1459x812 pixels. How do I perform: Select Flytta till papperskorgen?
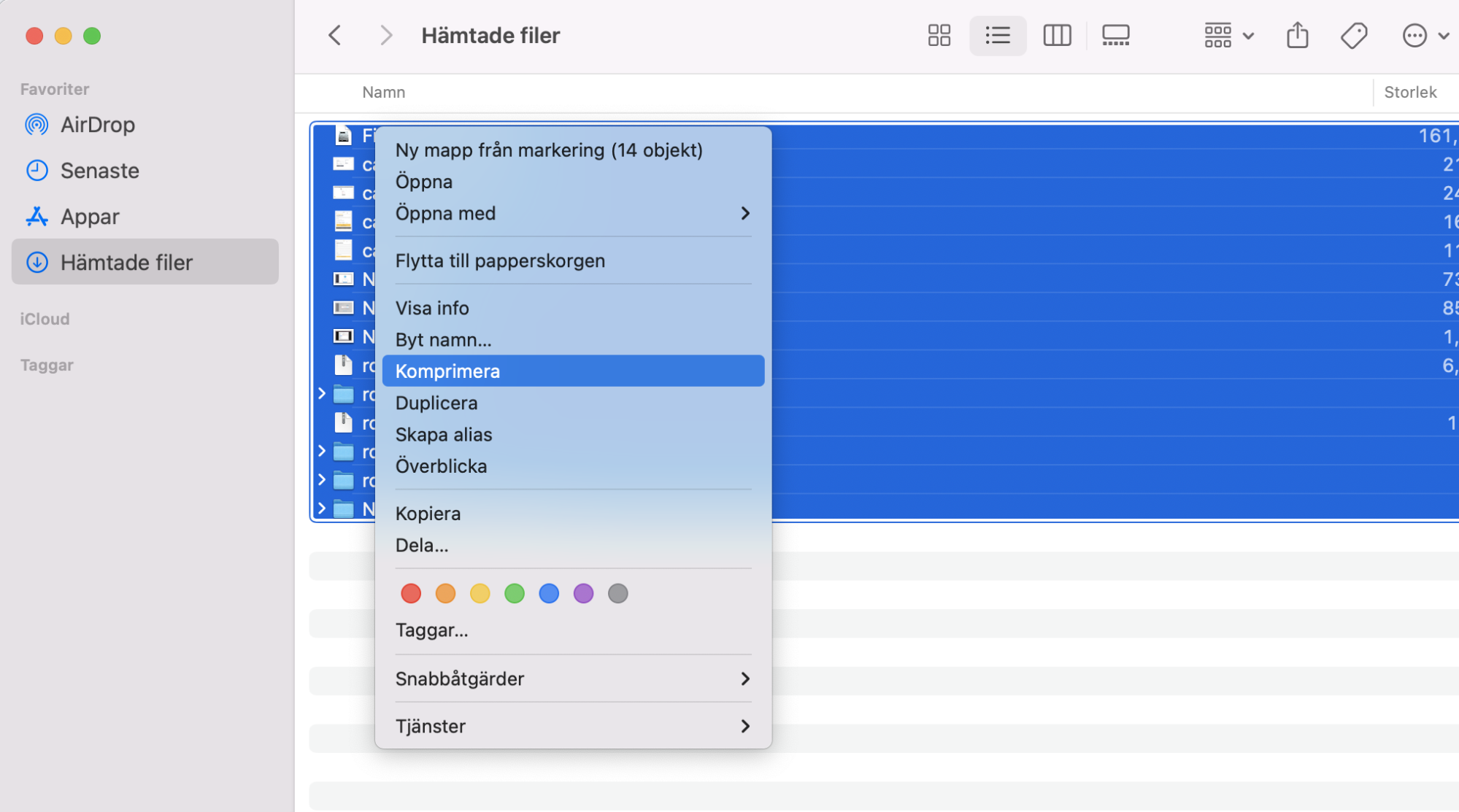(x=573, y=260)
